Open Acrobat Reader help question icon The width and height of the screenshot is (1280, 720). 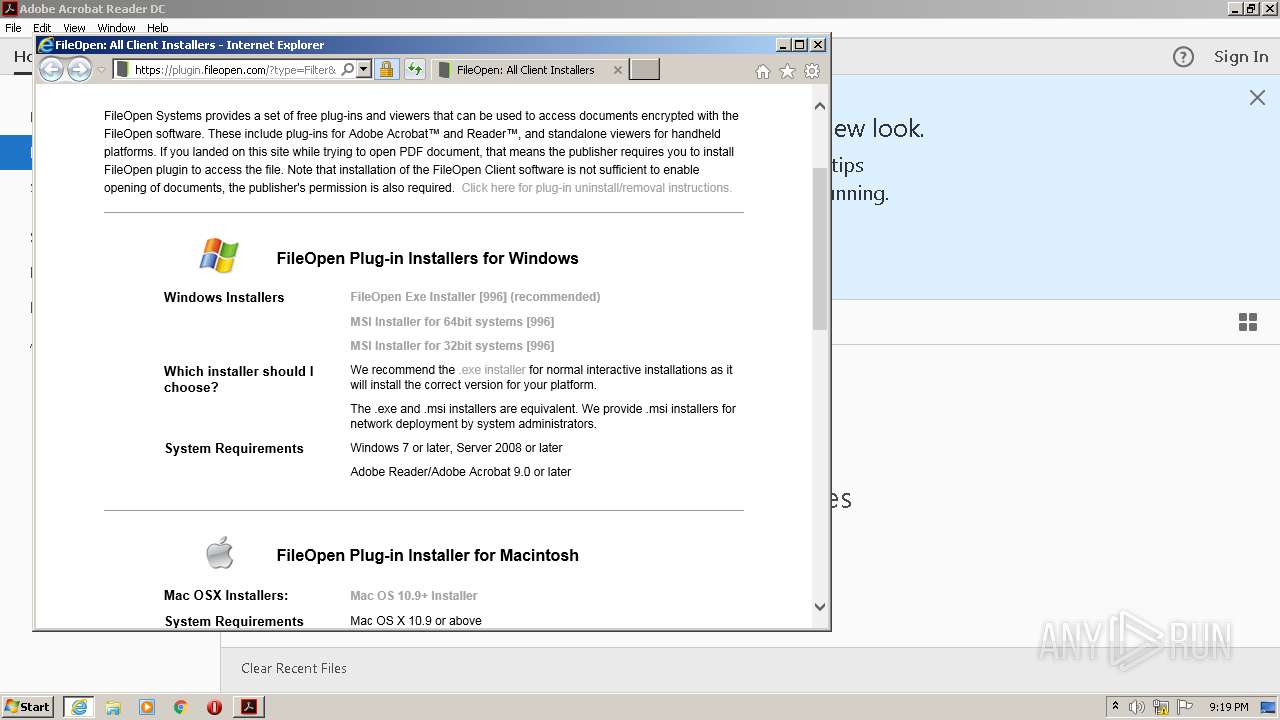point(1183,57)
